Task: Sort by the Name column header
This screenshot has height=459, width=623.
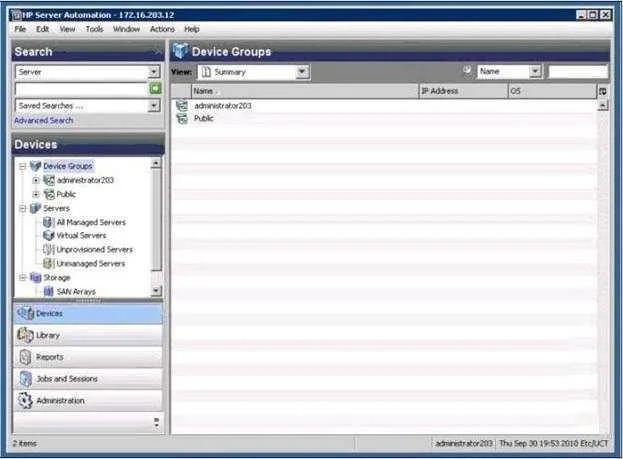Action: click(305, 91)
